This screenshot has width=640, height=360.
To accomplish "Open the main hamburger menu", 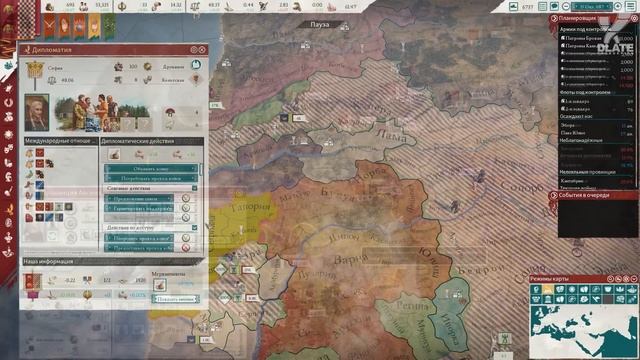I will (x=631, y=7).
